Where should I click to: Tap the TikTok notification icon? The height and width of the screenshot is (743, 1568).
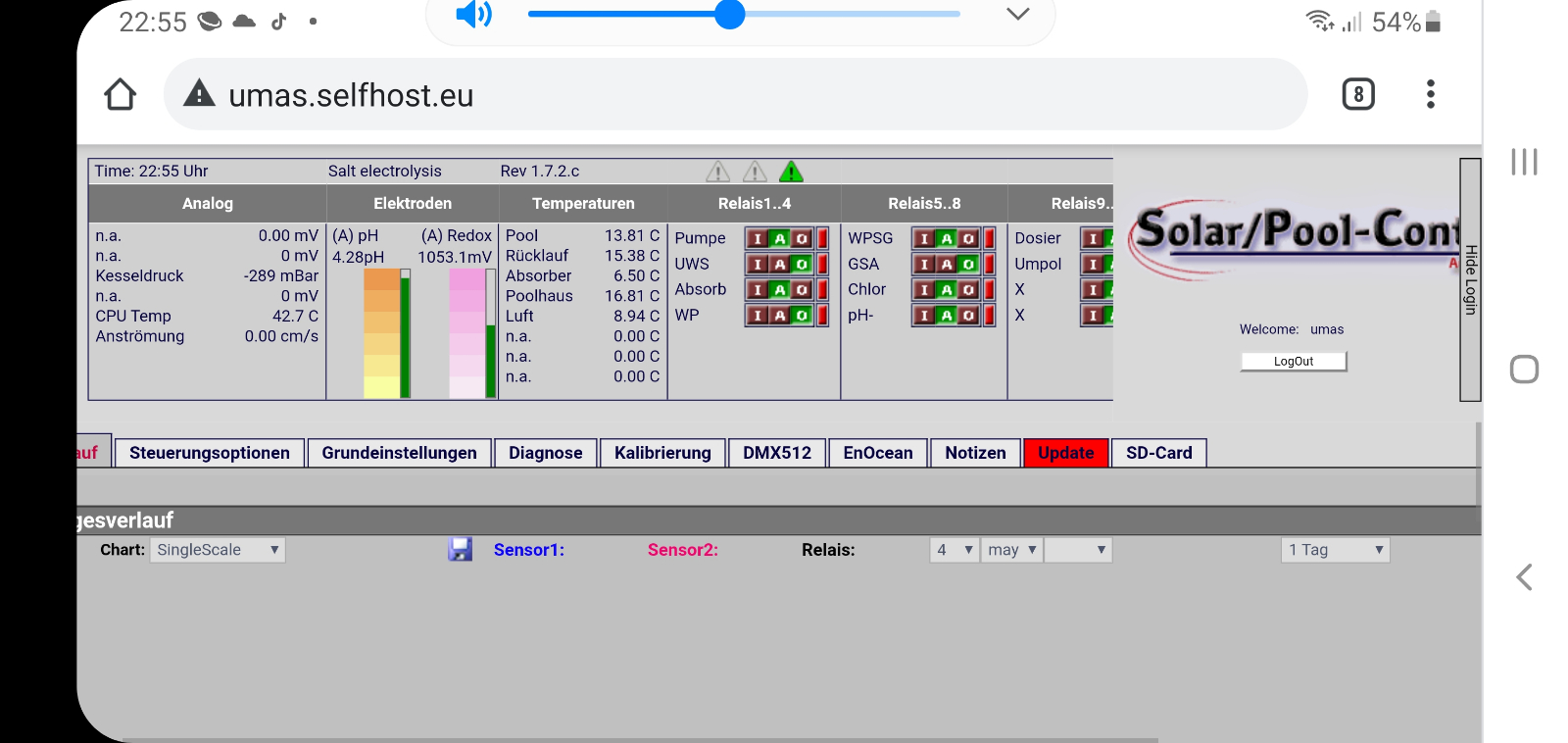pyautogui.click(x=279, y=21)
